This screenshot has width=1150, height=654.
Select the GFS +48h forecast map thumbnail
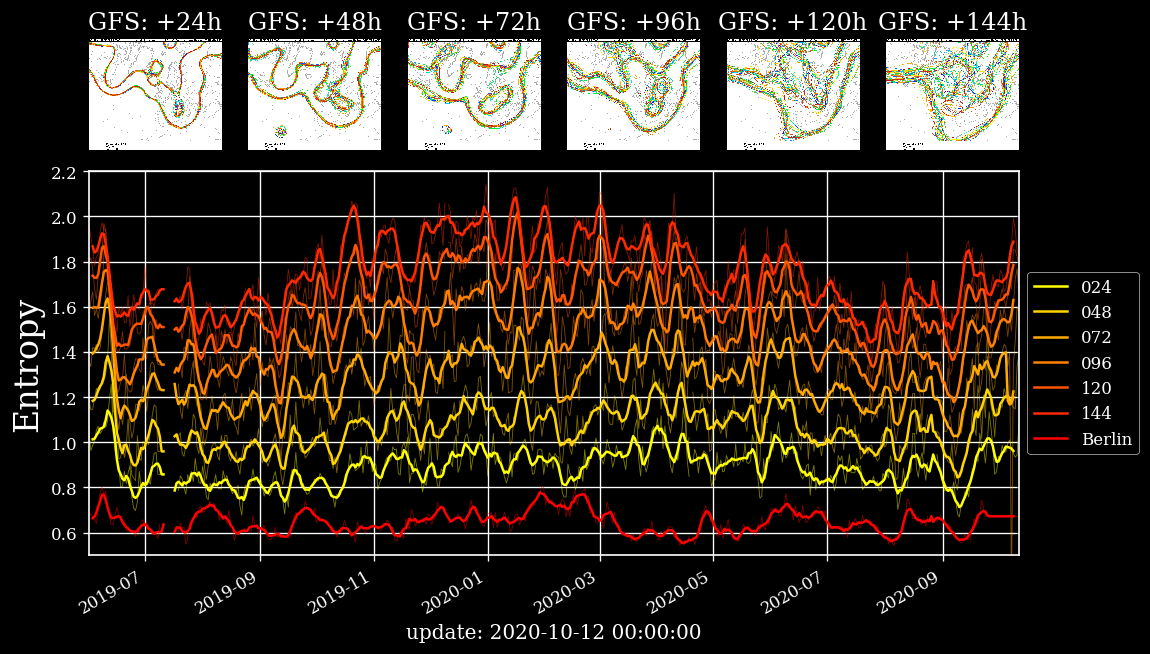click(314, 94)
